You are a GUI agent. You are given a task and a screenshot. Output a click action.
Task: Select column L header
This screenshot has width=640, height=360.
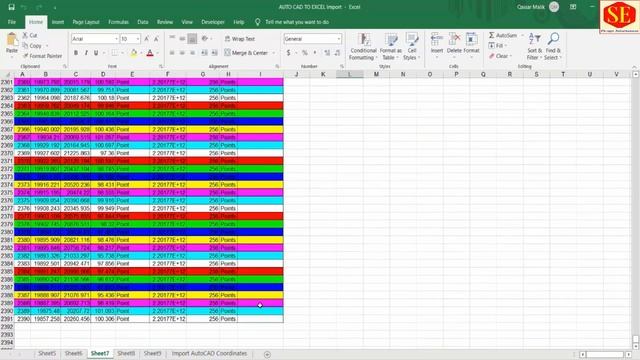pos(349,74)
